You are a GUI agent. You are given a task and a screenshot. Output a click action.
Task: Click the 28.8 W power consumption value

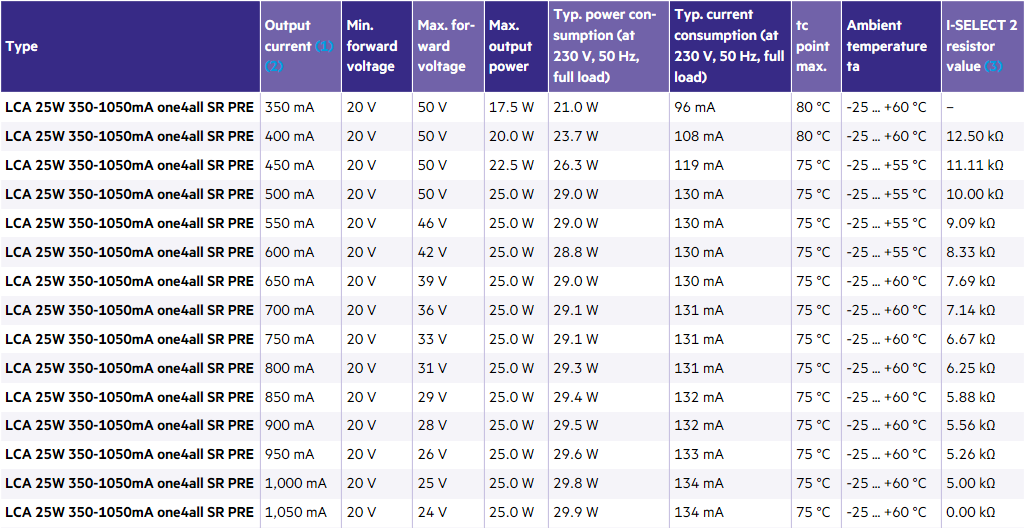click(x=576, y=252)
